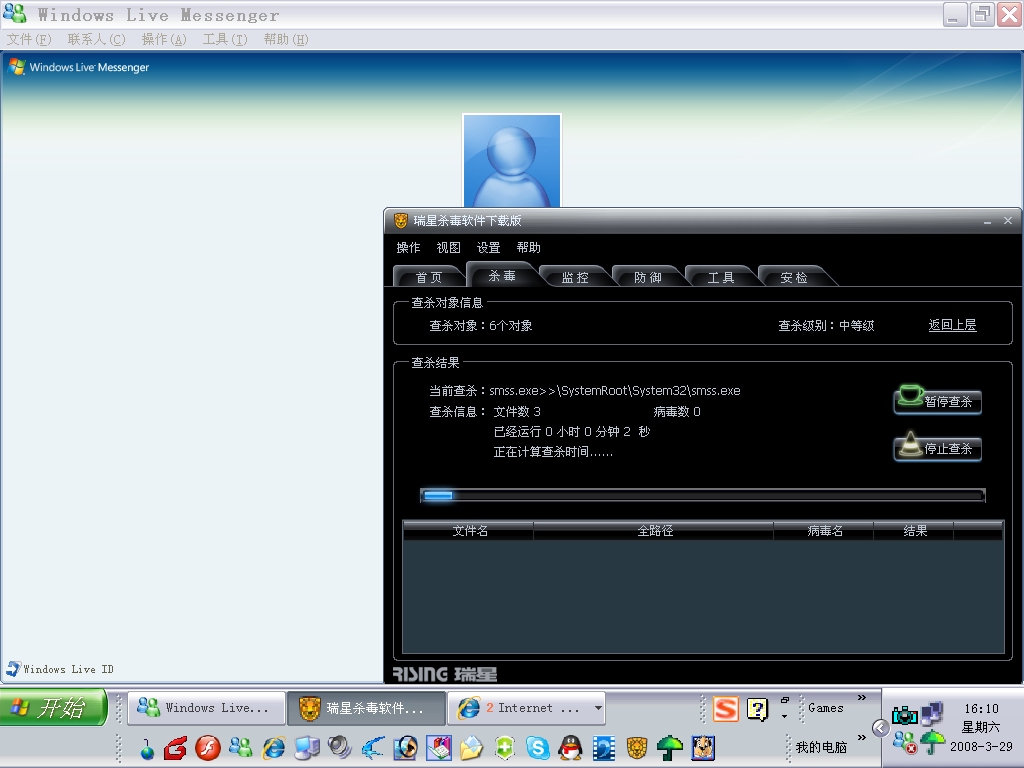The image size is (1024, 768).
Task: Open Messenger 工具(T) menu
Action: click(x=225, y=39)
